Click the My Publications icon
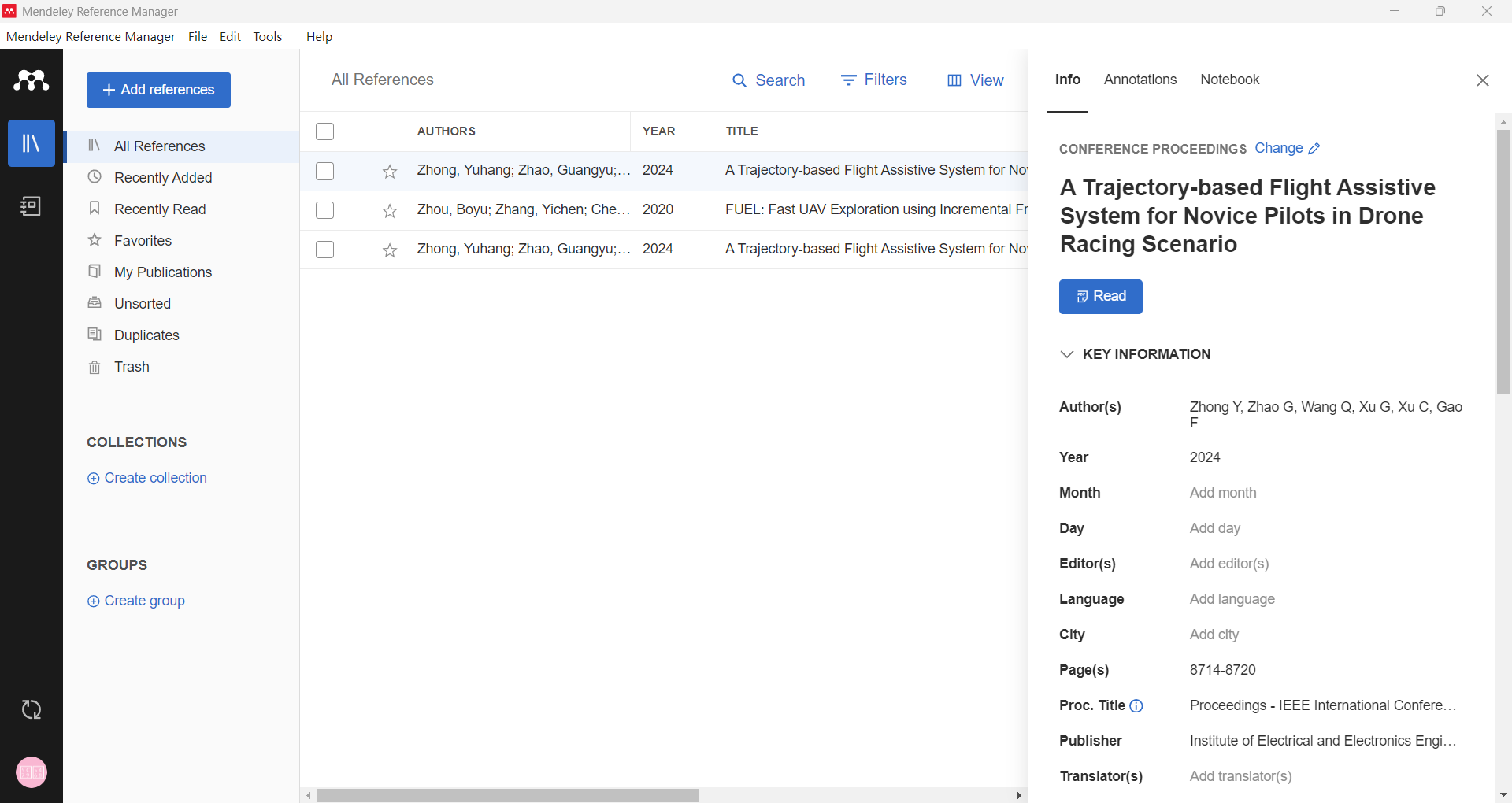1512x803 pixels. tap(94, 272)
